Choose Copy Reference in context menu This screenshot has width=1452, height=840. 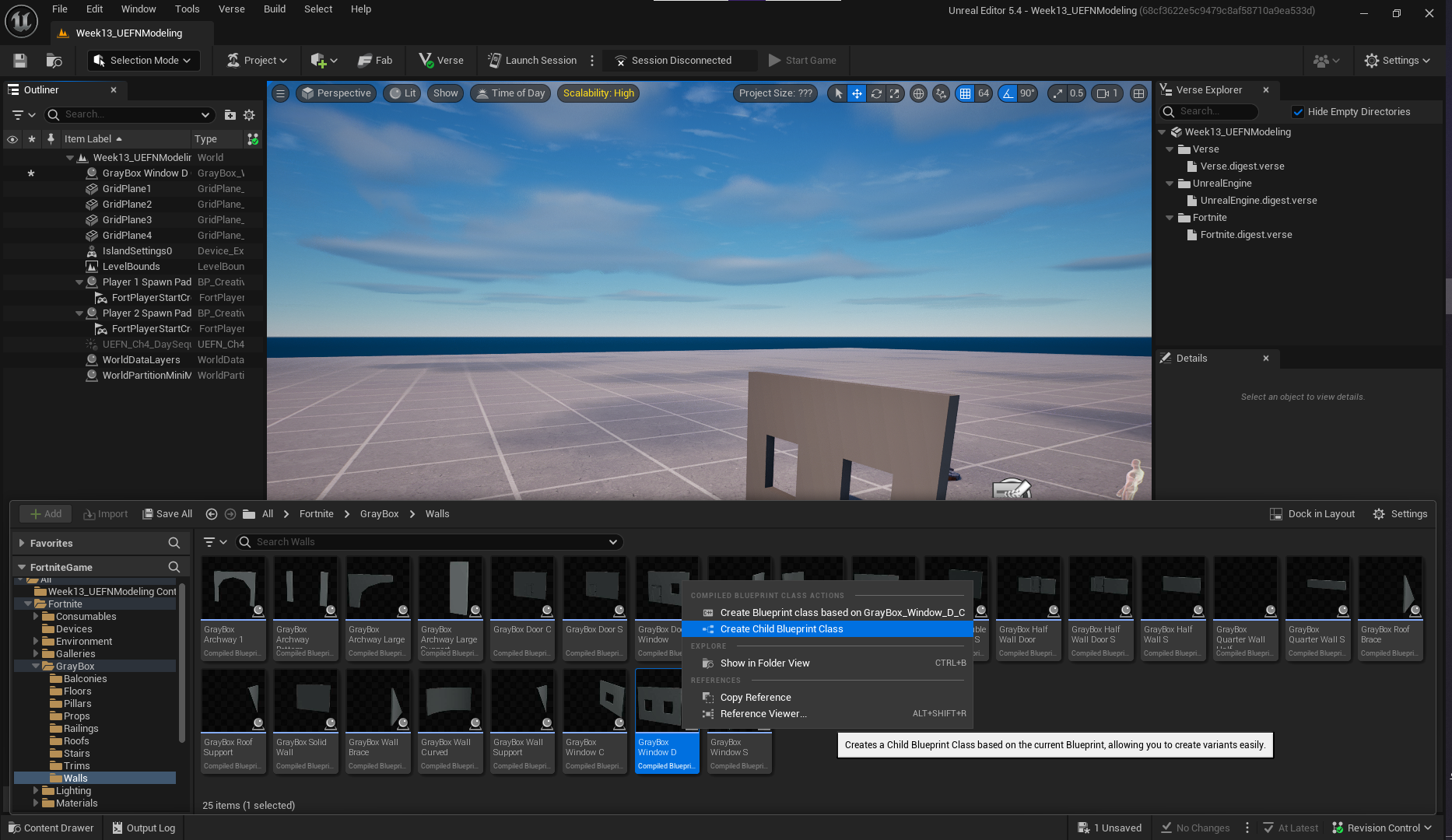[828, 698]
